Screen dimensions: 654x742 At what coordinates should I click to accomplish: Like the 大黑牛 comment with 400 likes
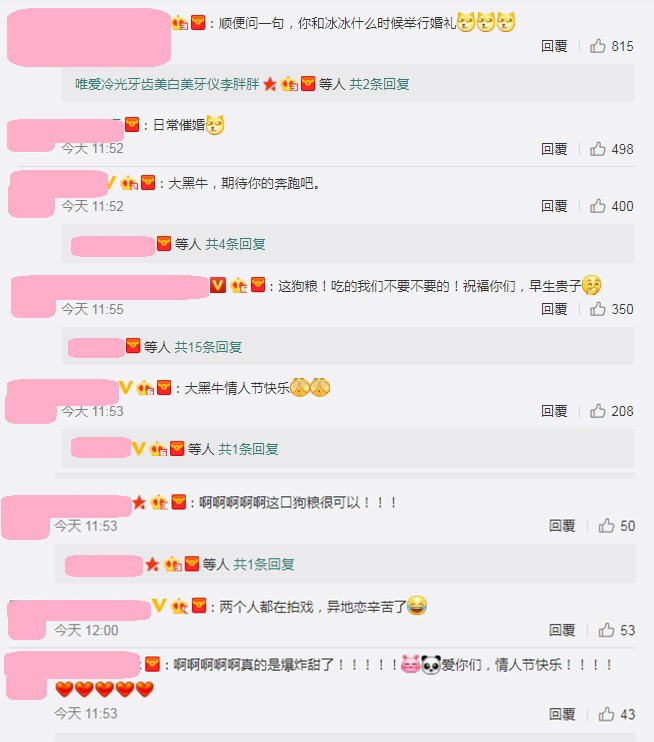coord(597,206)
